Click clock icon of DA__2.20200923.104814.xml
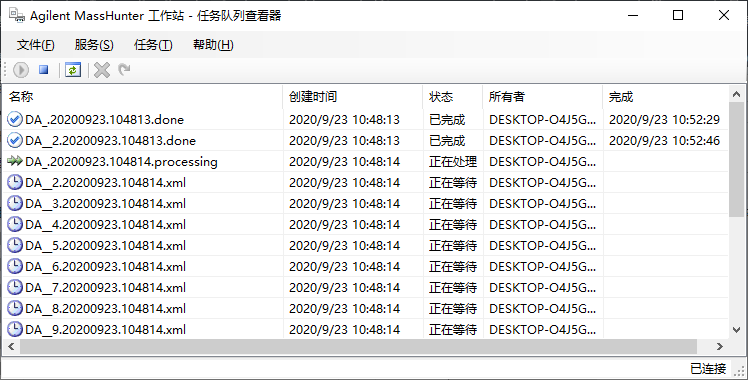748x380 pixels. pyautogui.click(x=15, y=182)
